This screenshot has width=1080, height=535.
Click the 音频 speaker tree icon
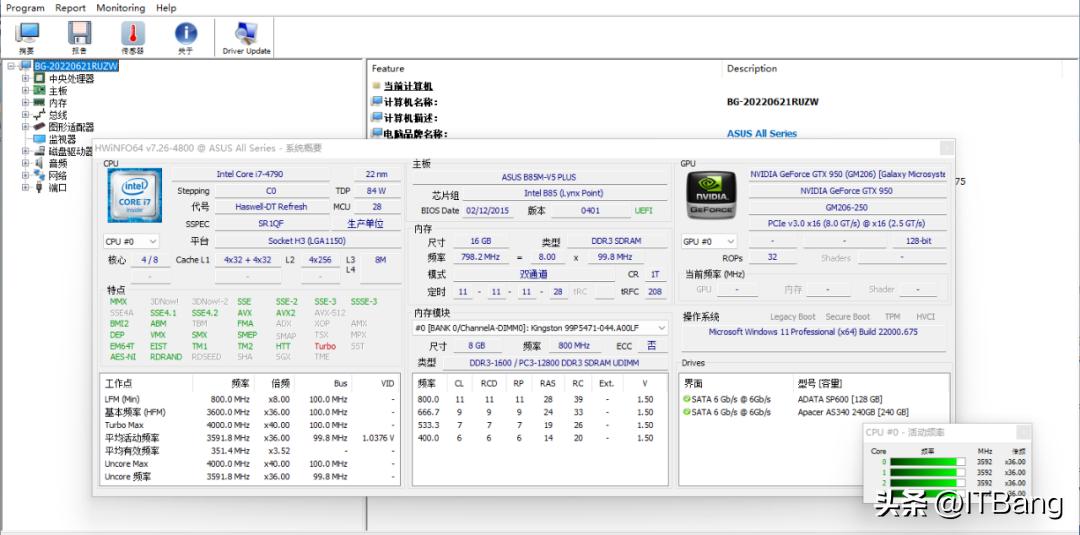(x=39, y=163)
